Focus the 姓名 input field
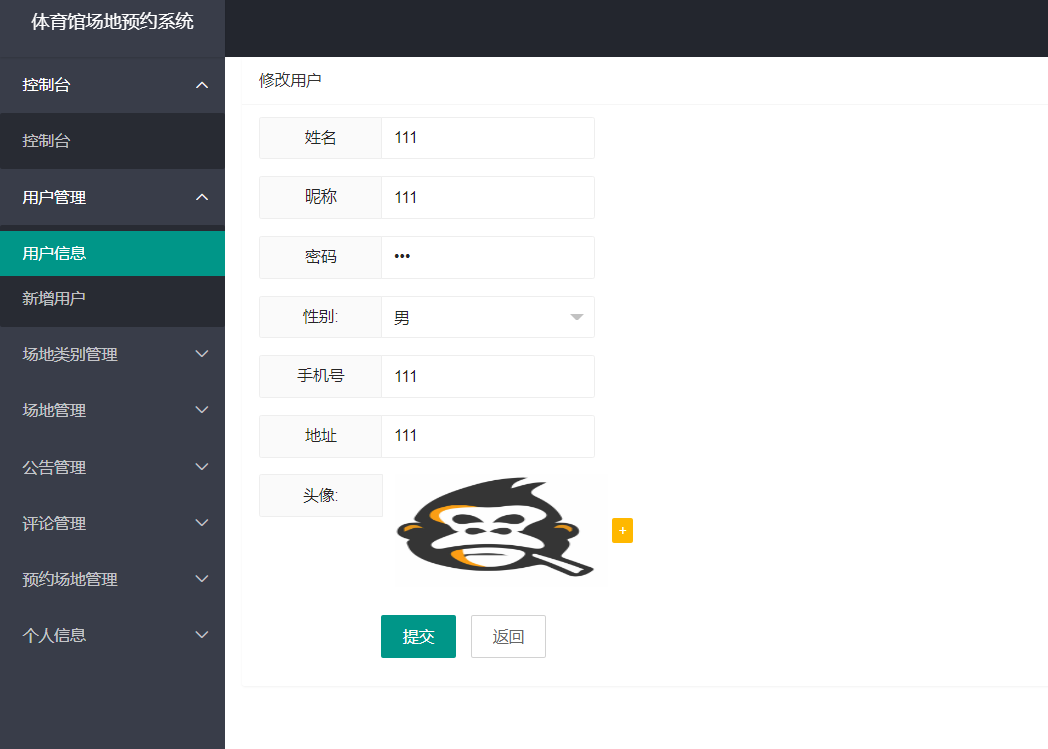 (x=487, y=138)
